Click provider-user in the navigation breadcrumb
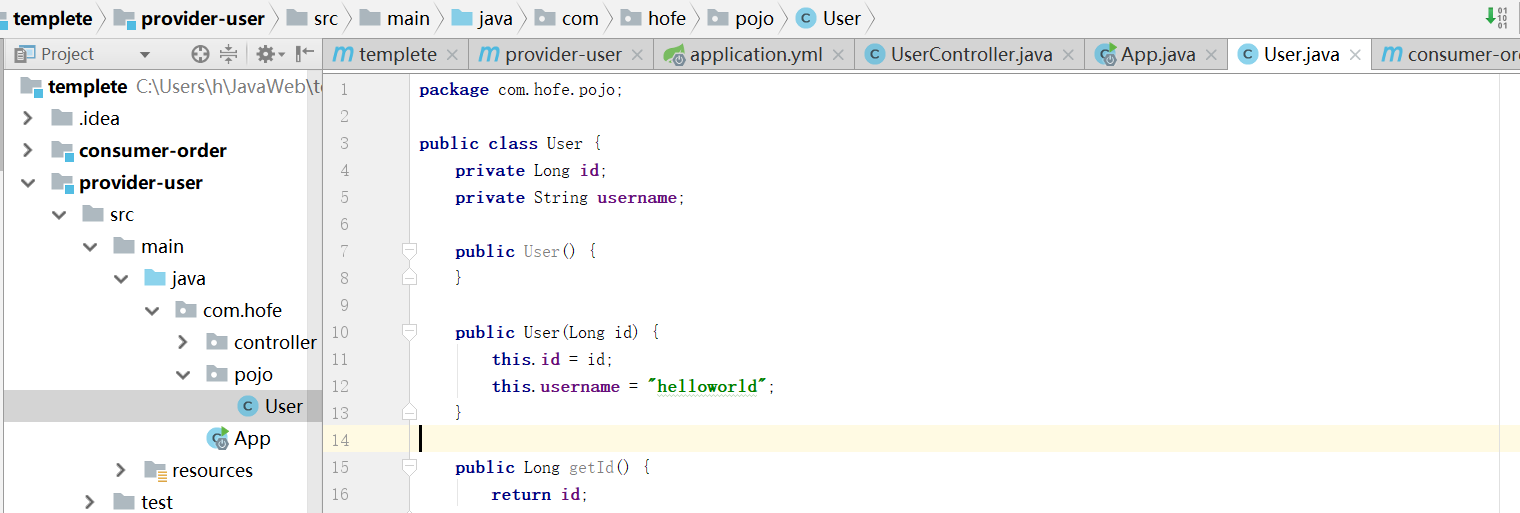 point(190,18)
